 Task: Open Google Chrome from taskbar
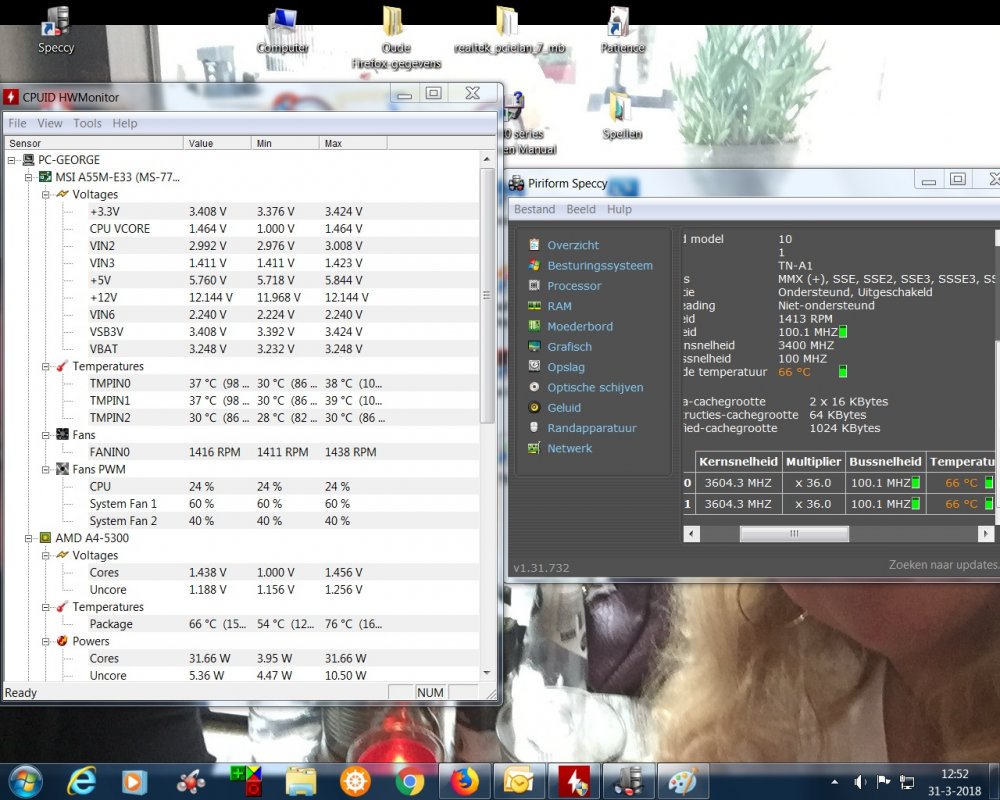click(410, 780)
